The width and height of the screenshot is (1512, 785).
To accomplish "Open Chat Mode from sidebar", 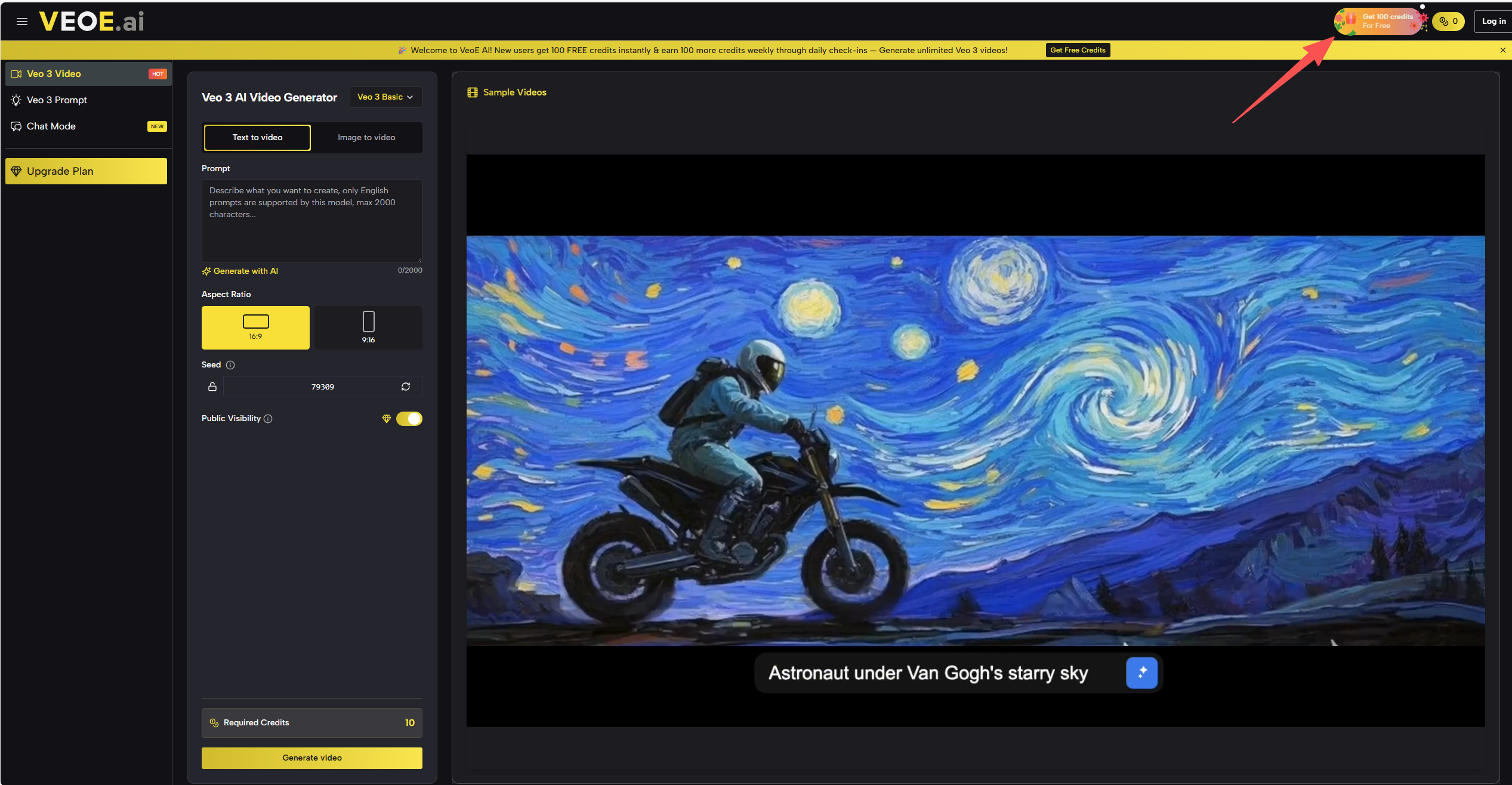I will click(51, 126).
